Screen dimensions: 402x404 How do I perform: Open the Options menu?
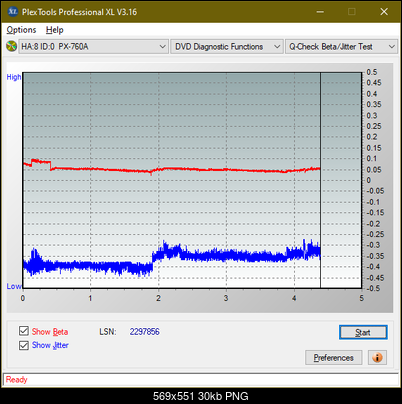pyautogui.click(x=21, y=30)
